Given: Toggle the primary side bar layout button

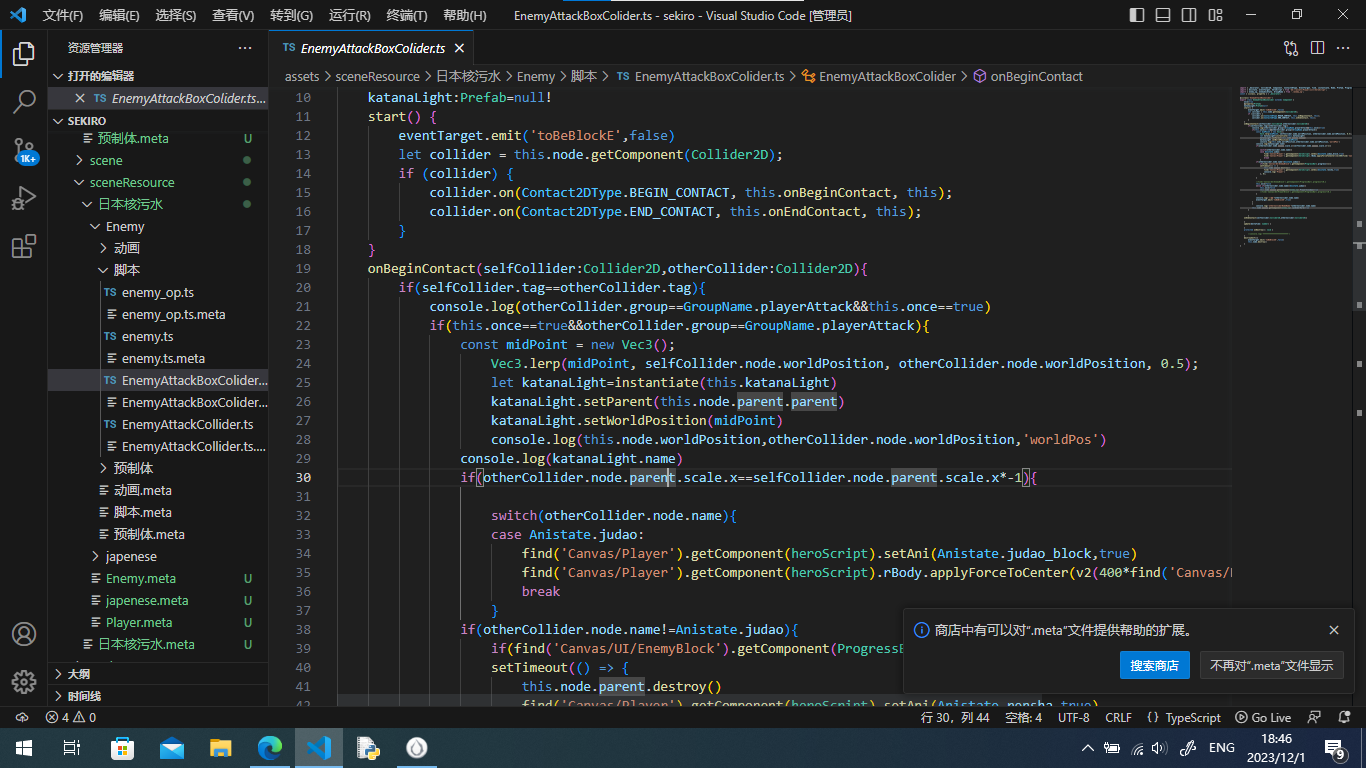Looking at the screenshot, I should coord(1137,15).
